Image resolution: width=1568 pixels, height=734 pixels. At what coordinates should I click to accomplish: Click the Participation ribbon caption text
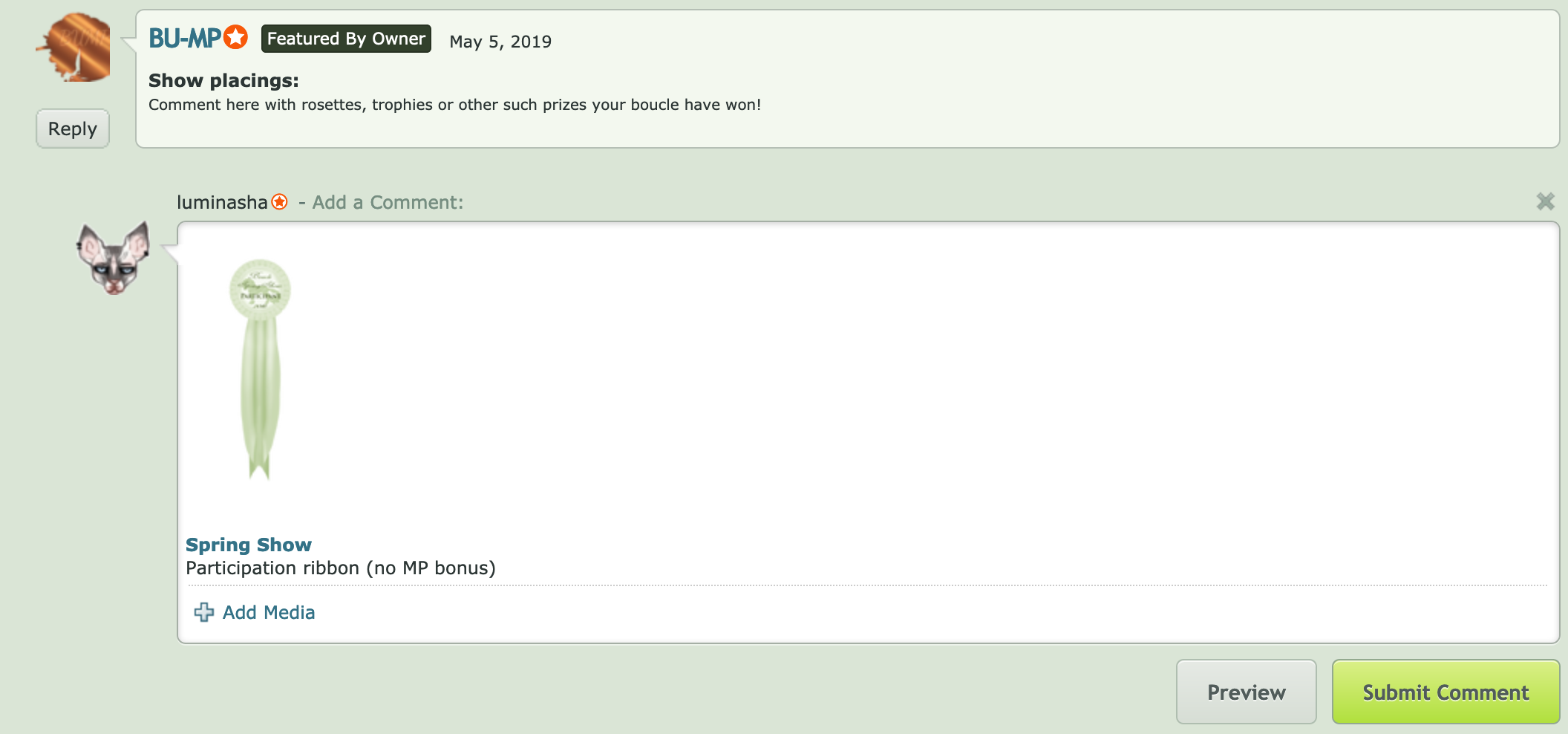[341, 568]
